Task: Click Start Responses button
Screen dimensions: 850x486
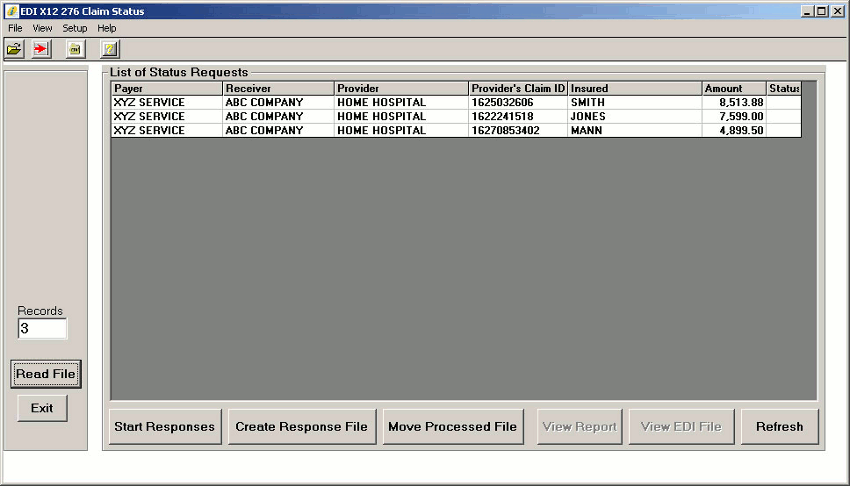Action: click(x=164, y=427)
